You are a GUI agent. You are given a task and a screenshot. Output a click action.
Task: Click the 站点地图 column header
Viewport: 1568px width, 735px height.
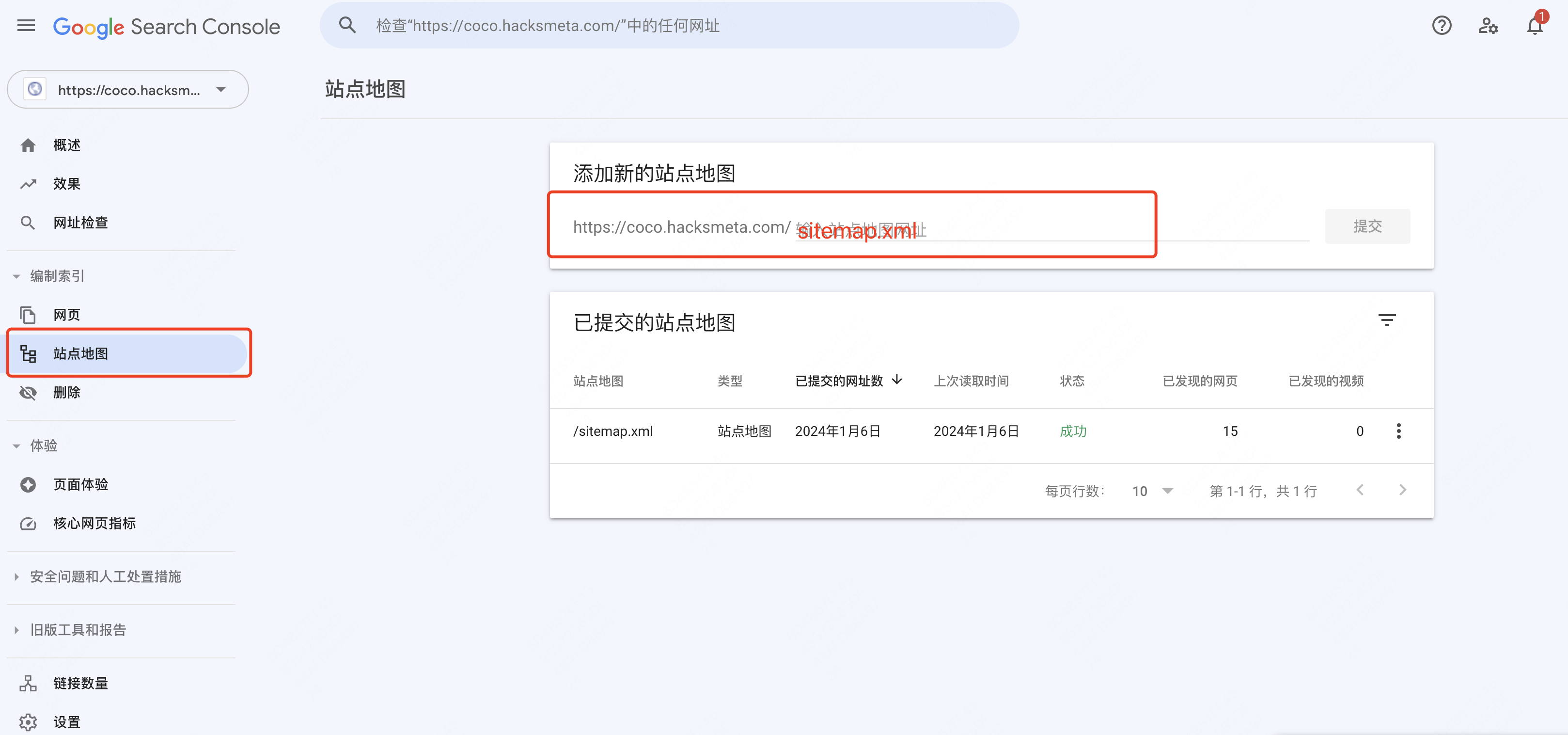598,381
